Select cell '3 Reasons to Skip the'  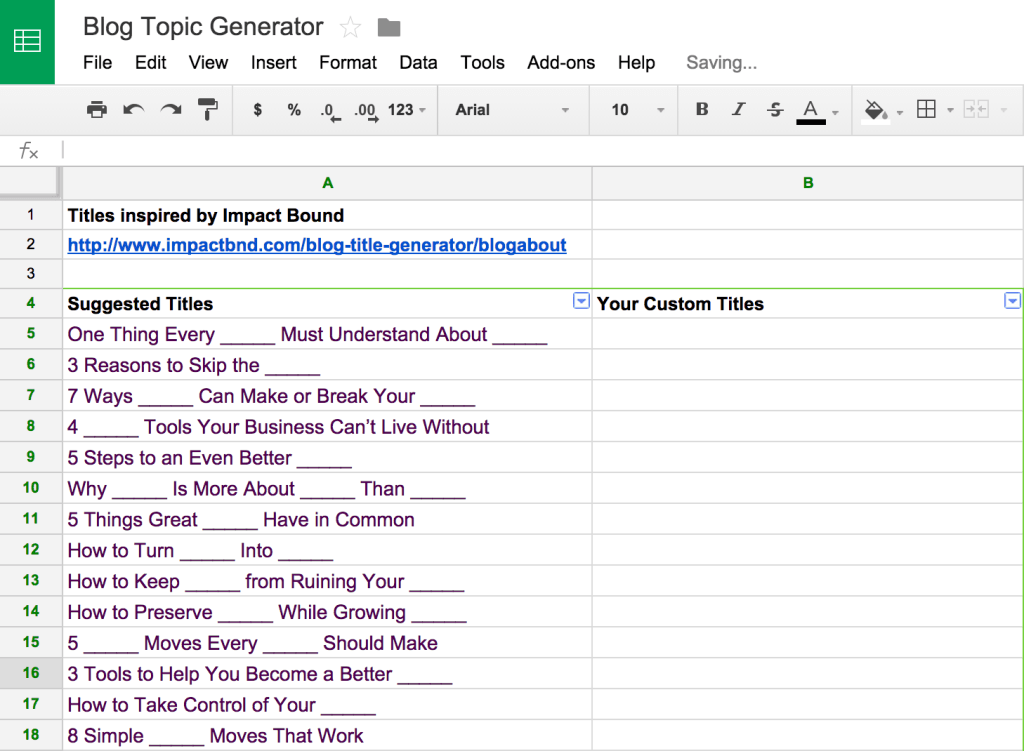327,364
